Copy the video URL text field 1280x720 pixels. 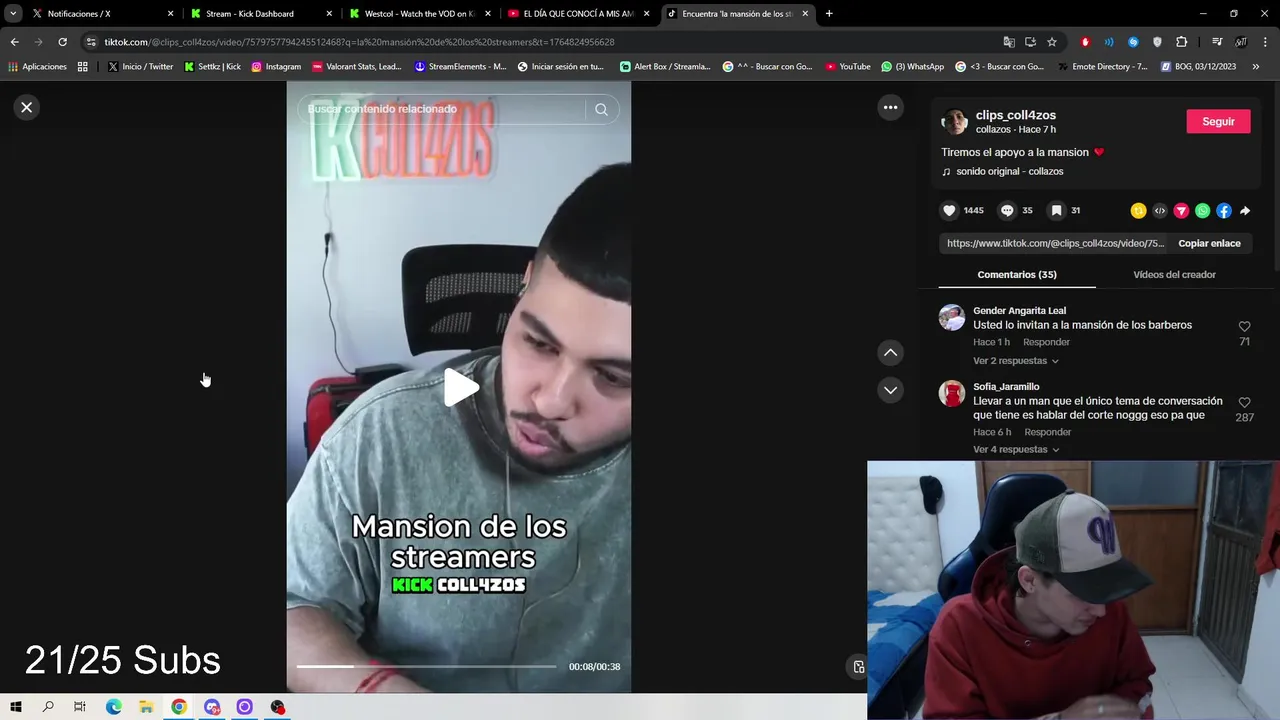tap(1055, 243)
